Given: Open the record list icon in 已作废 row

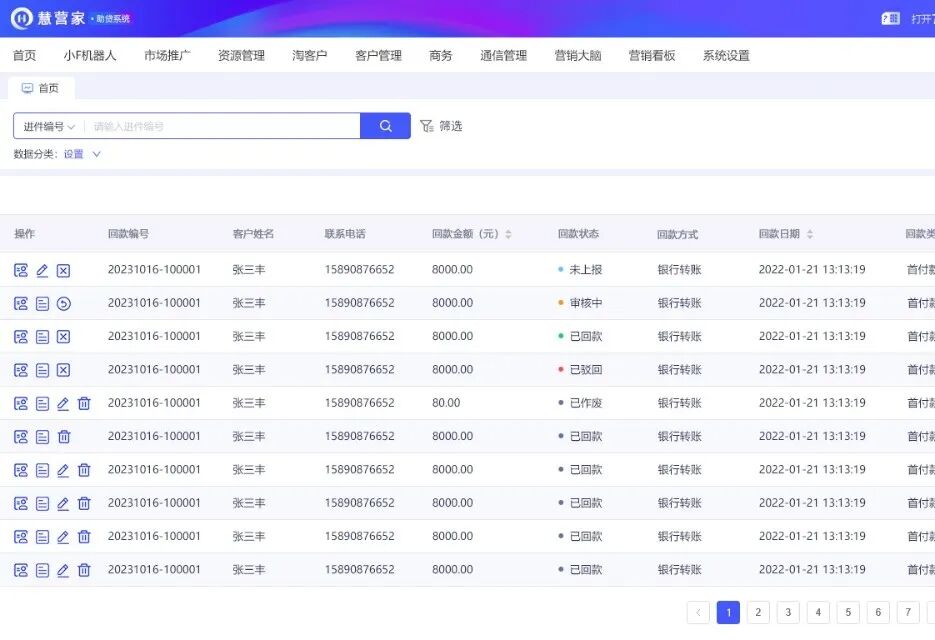Looking at the screenshot, I should point(42,404).
